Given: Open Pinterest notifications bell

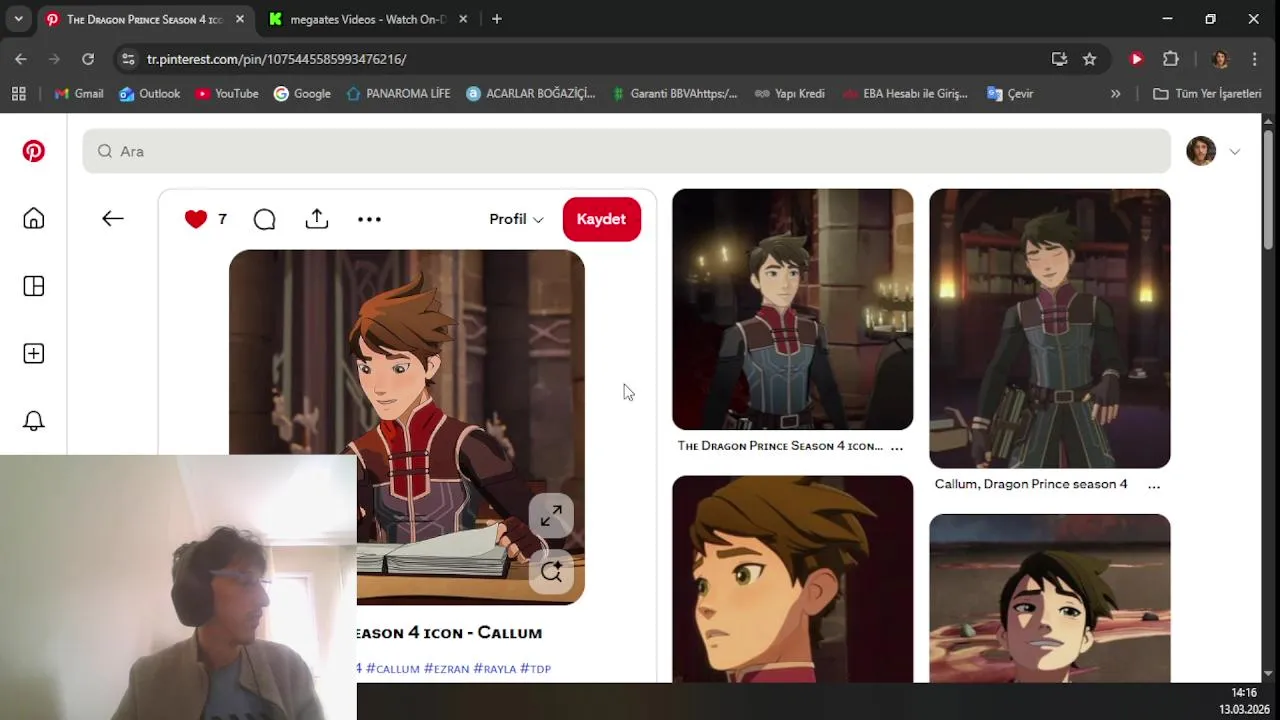Looking at the screenshot, I should 34,421.
